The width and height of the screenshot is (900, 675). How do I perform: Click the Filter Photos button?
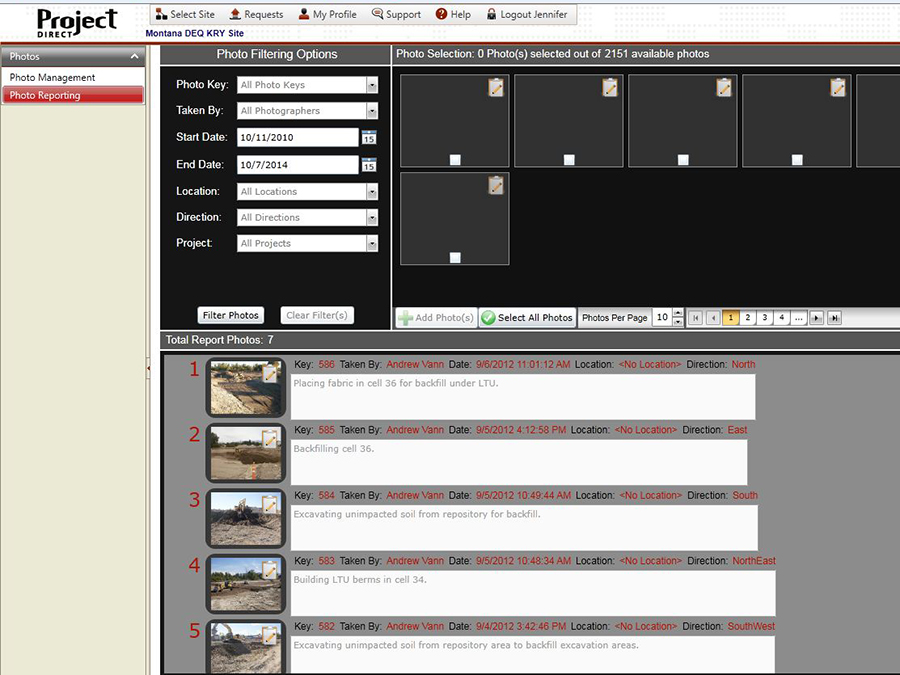pos(231,315)
